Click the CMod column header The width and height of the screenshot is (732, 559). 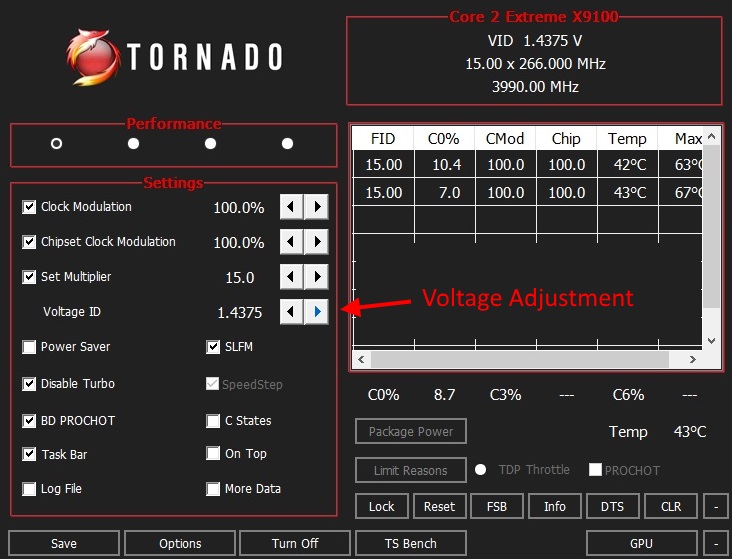505,138
